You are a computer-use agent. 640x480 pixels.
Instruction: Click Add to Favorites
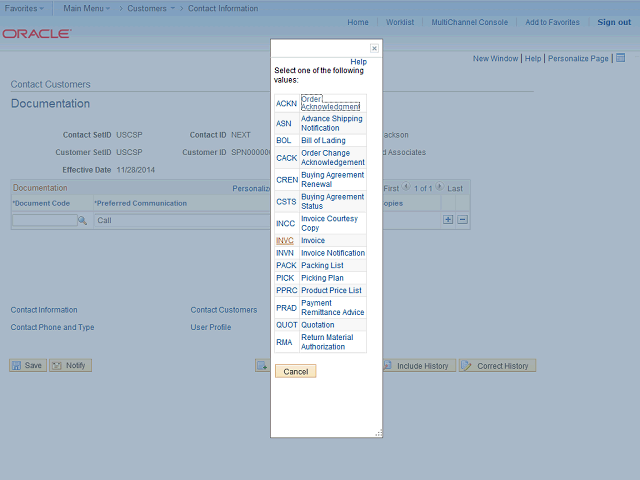552,22
